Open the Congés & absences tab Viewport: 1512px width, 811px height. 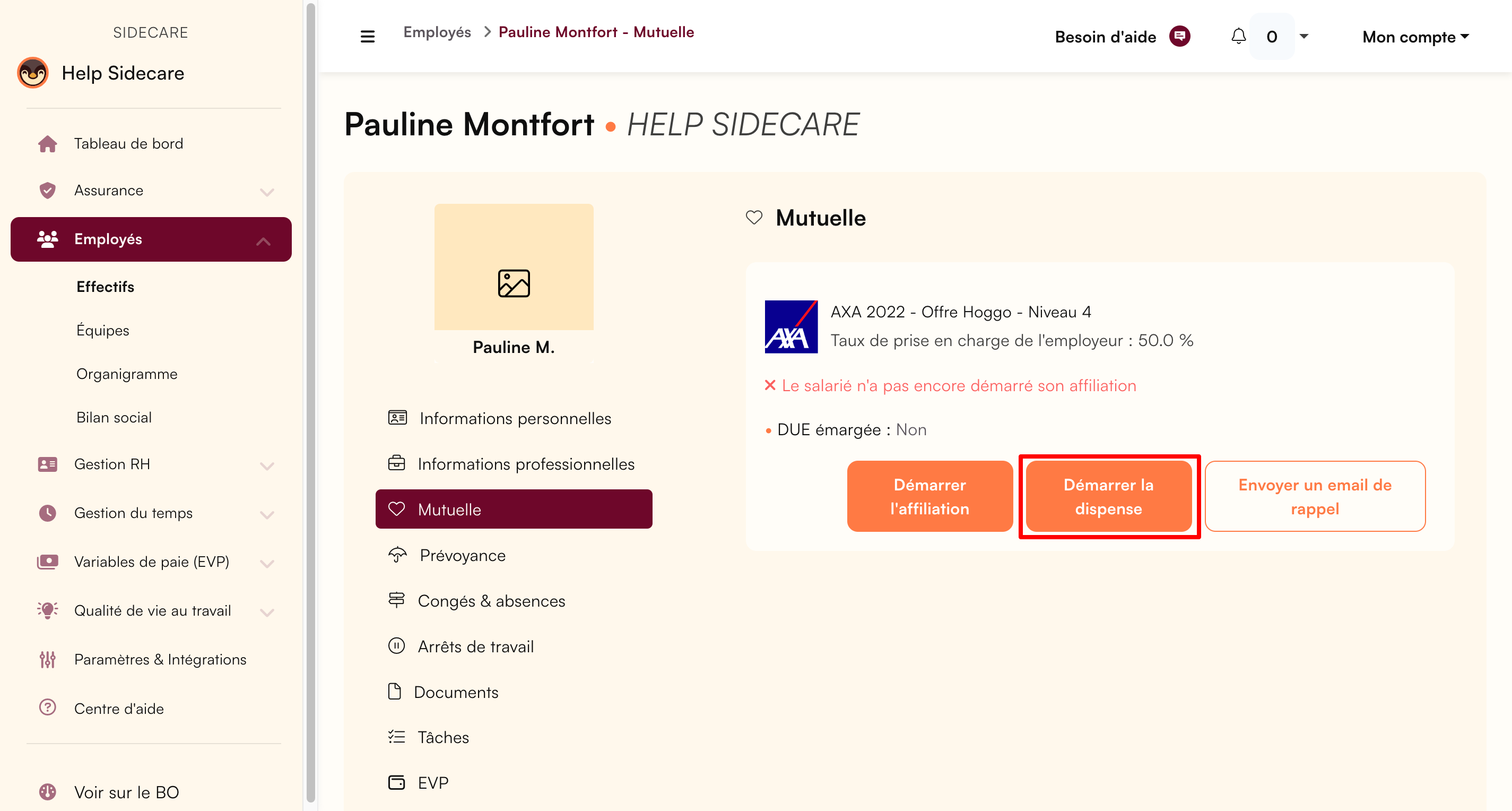pyautogui.click(x=491, y=600)
